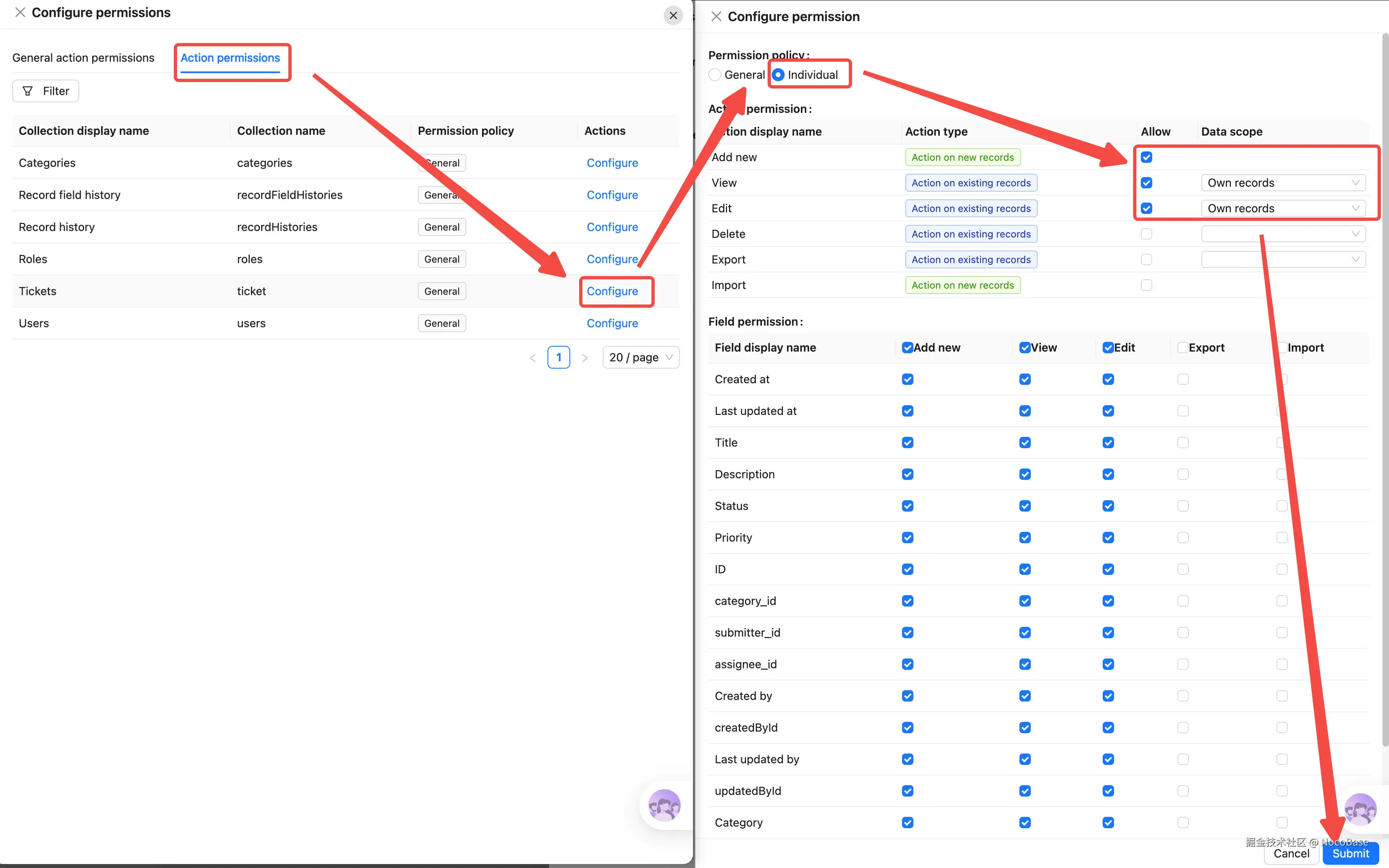Click the Filter funnel icon button
This screenshot has height=868, width=1389.
(45, 91)
